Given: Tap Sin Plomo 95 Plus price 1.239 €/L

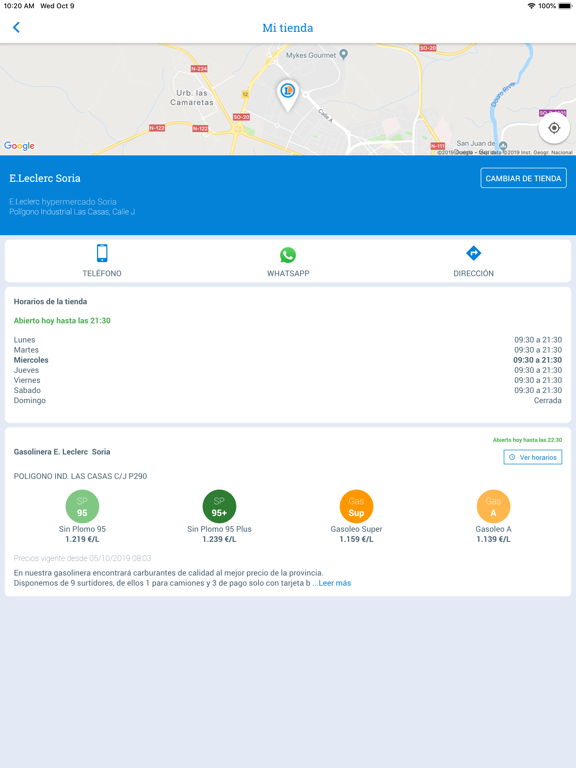Looking at the screenshot, I should coord(219,539).
